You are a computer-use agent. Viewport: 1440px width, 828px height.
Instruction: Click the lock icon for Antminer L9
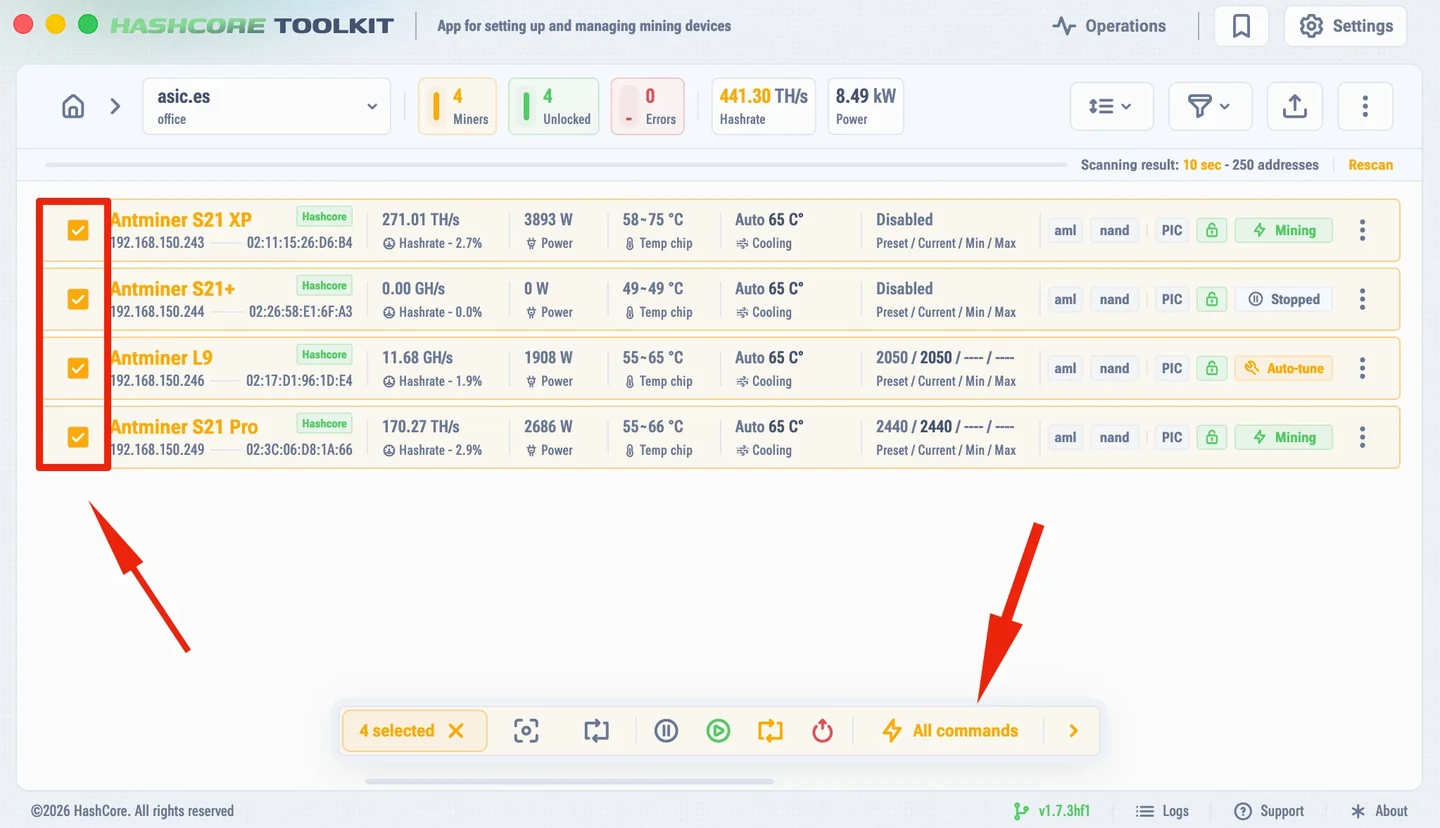(1212, 368)
